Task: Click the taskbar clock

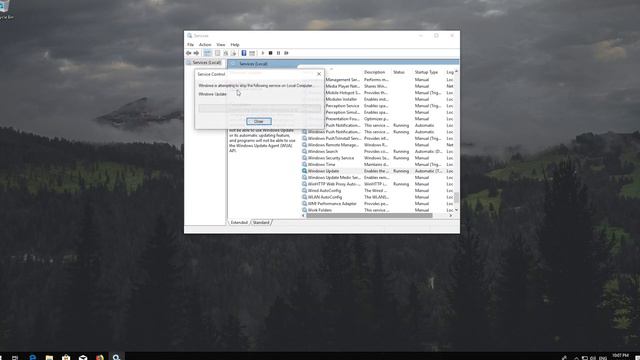Action: tap(620, 356)
